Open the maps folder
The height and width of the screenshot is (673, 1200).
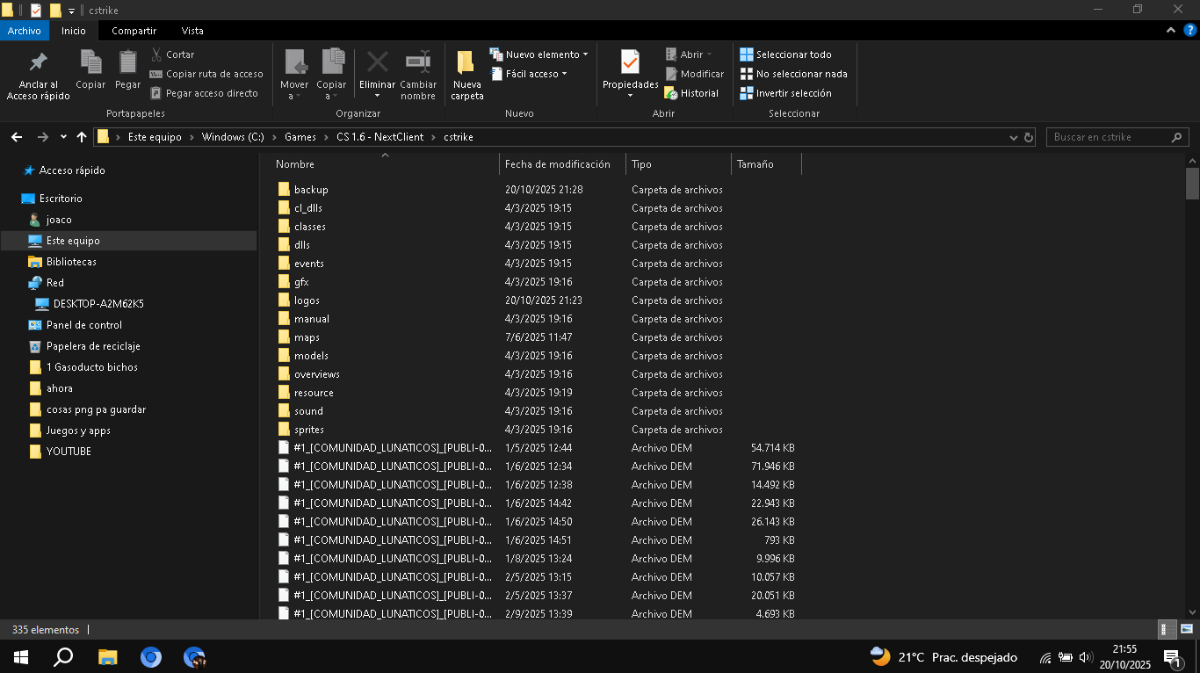coord(306,338)
